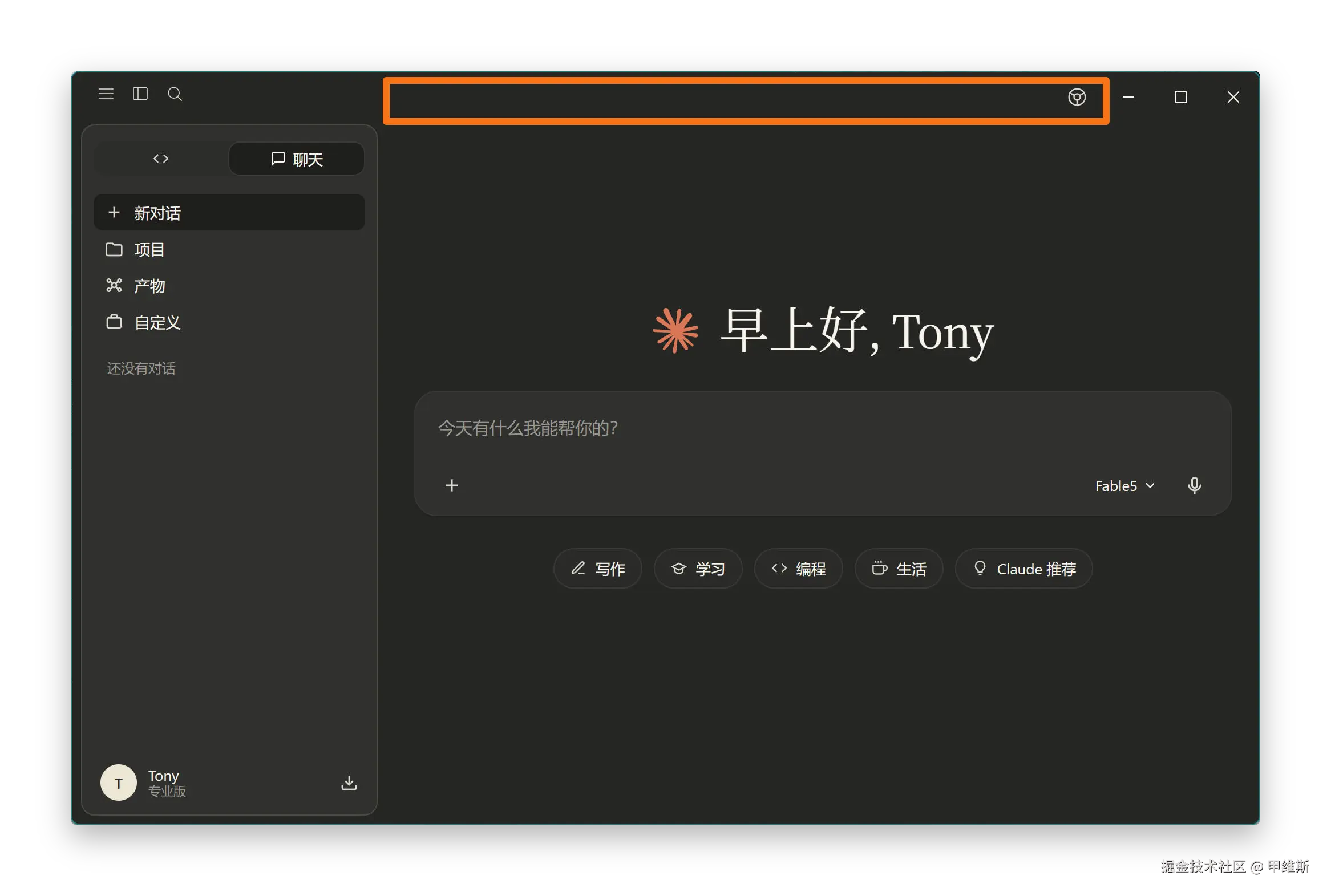Open the 自定义 section
The width and height of the screenshot is (1331, 896).
(x=229, y=322)
